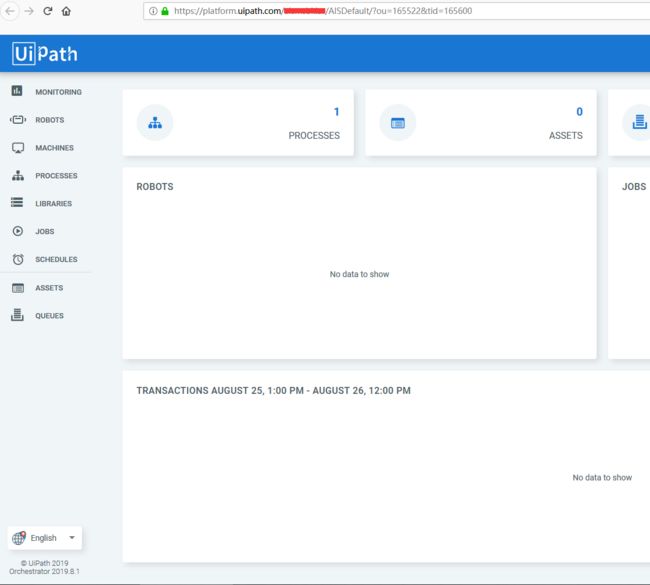Viewport: 650px width, 585px height.
Task: Click the browser back arrow
Action: [10, 11]
